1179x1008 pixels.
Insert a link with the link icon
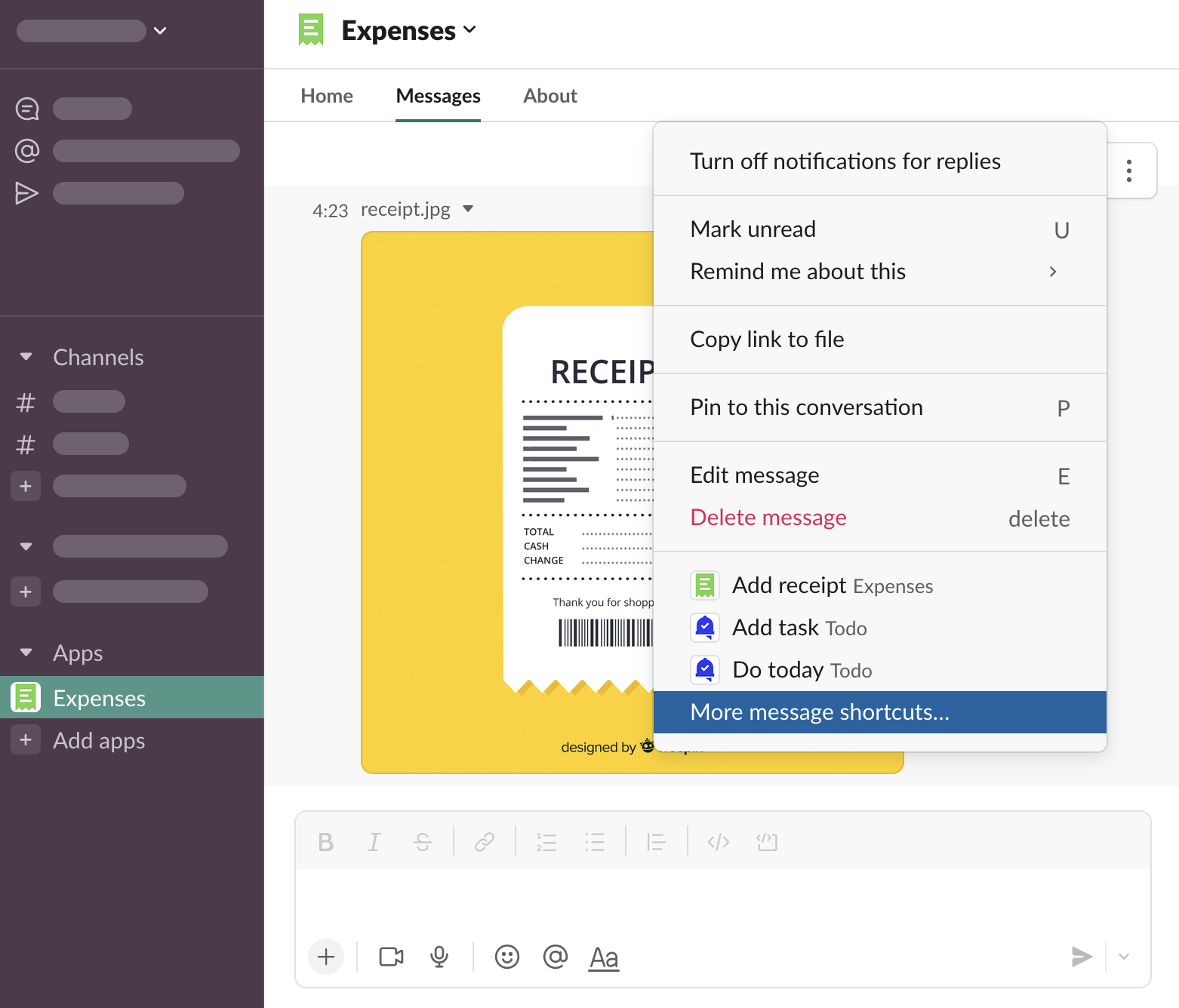pyautogui.click(x=485, y=842)
